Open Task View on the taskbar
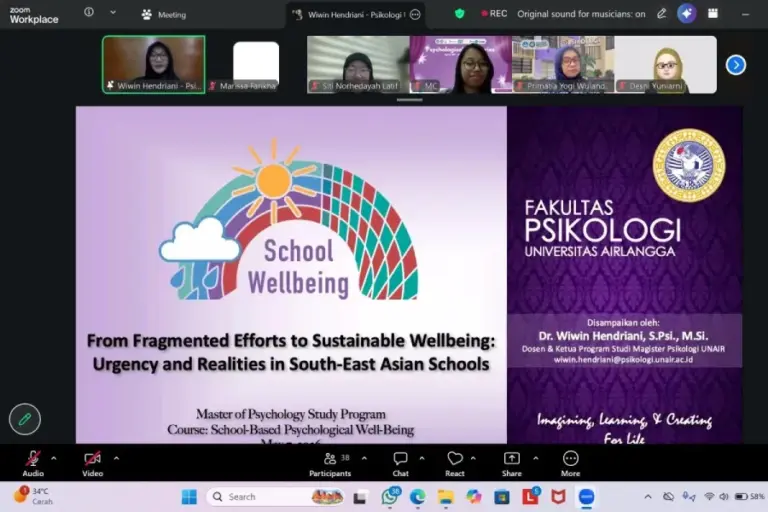The width and height of the screenshot is (768, 512). [360, 497]
